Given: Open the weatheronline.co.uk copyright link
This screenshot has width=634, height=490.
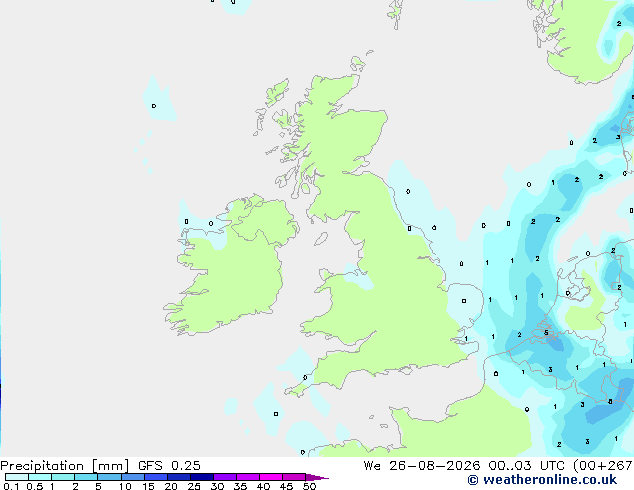Looking at the screenshot, I should coord(542,480).
